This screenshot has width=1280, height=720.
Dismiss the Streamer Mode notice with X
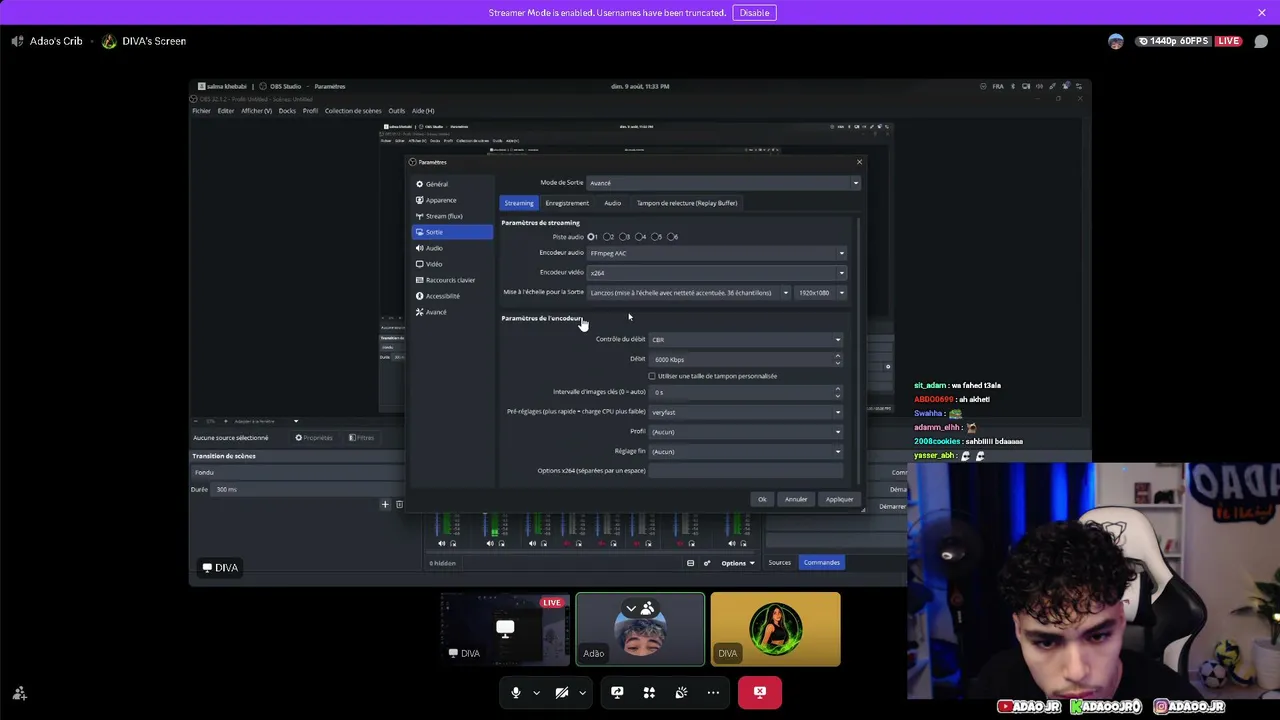1262,13
